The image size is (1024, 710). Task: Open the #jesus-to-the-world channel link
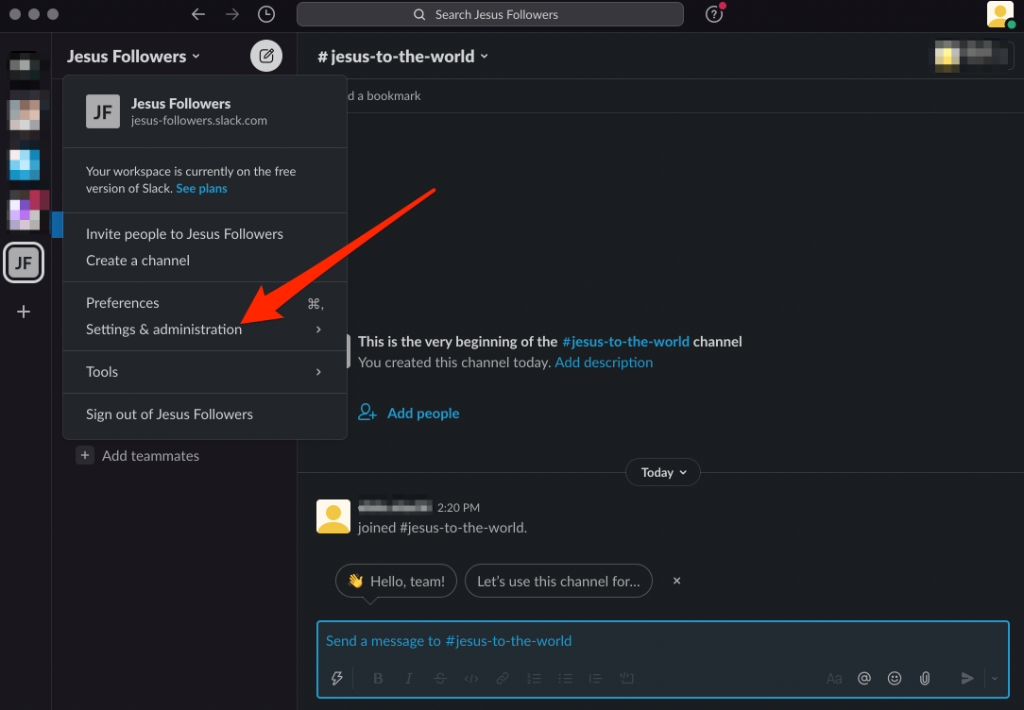tap(625, 341)
